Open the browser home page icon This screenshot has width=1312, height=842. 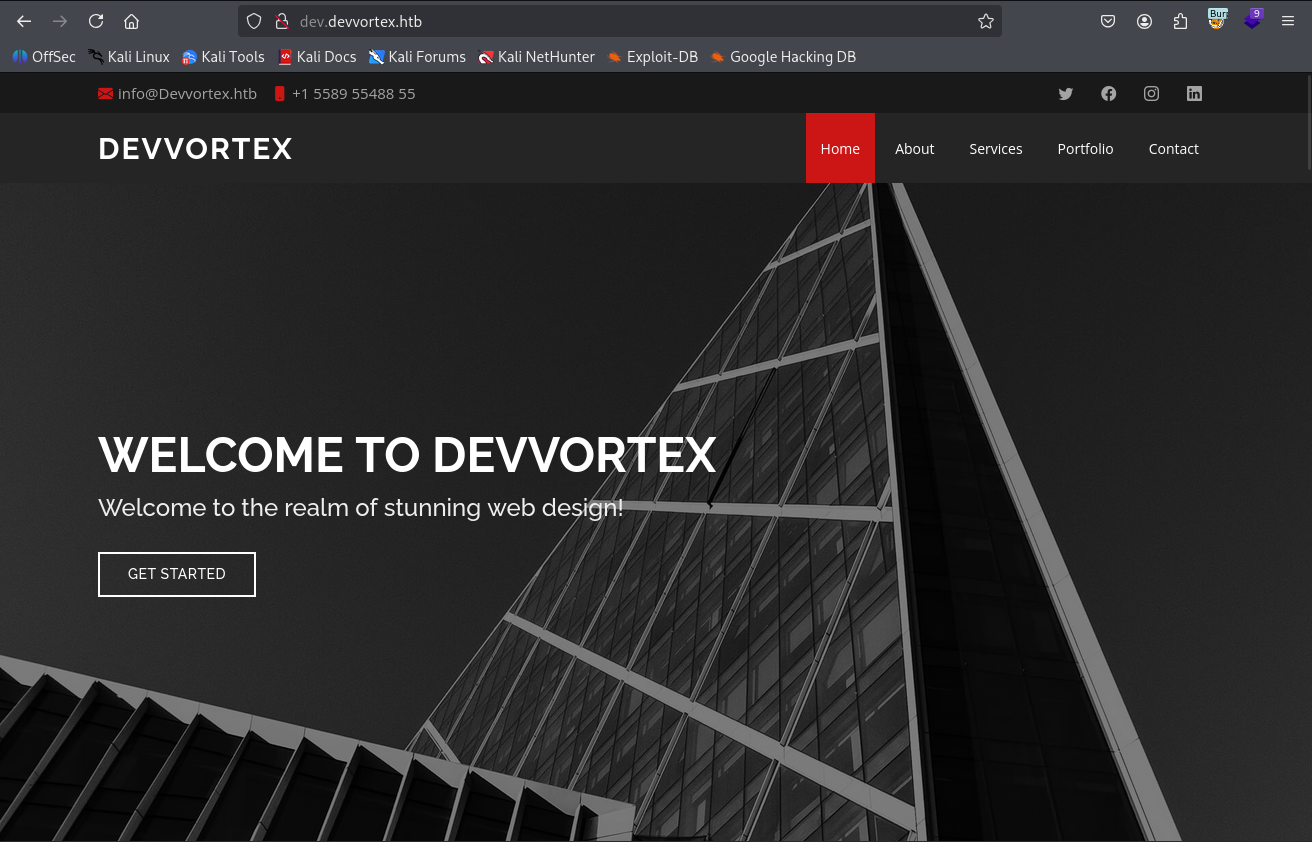coord(131,21)
